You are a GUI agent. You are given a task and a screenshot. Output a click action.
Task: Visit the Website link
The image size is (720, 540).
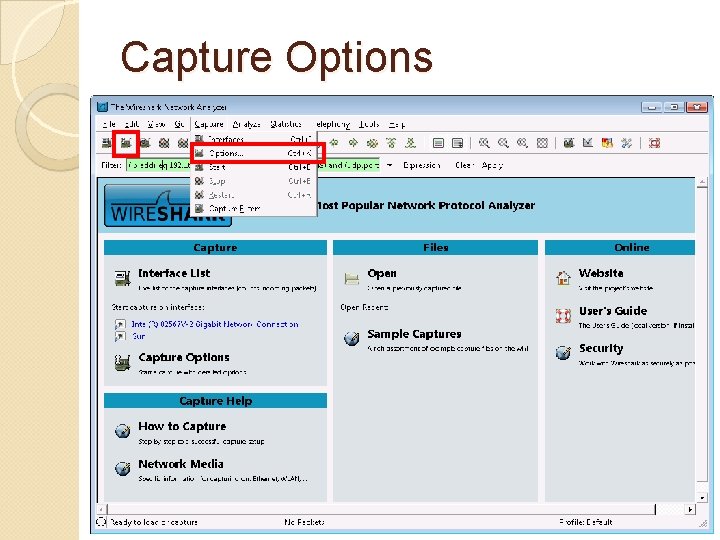pyautogui.click(x=601, y=273)
